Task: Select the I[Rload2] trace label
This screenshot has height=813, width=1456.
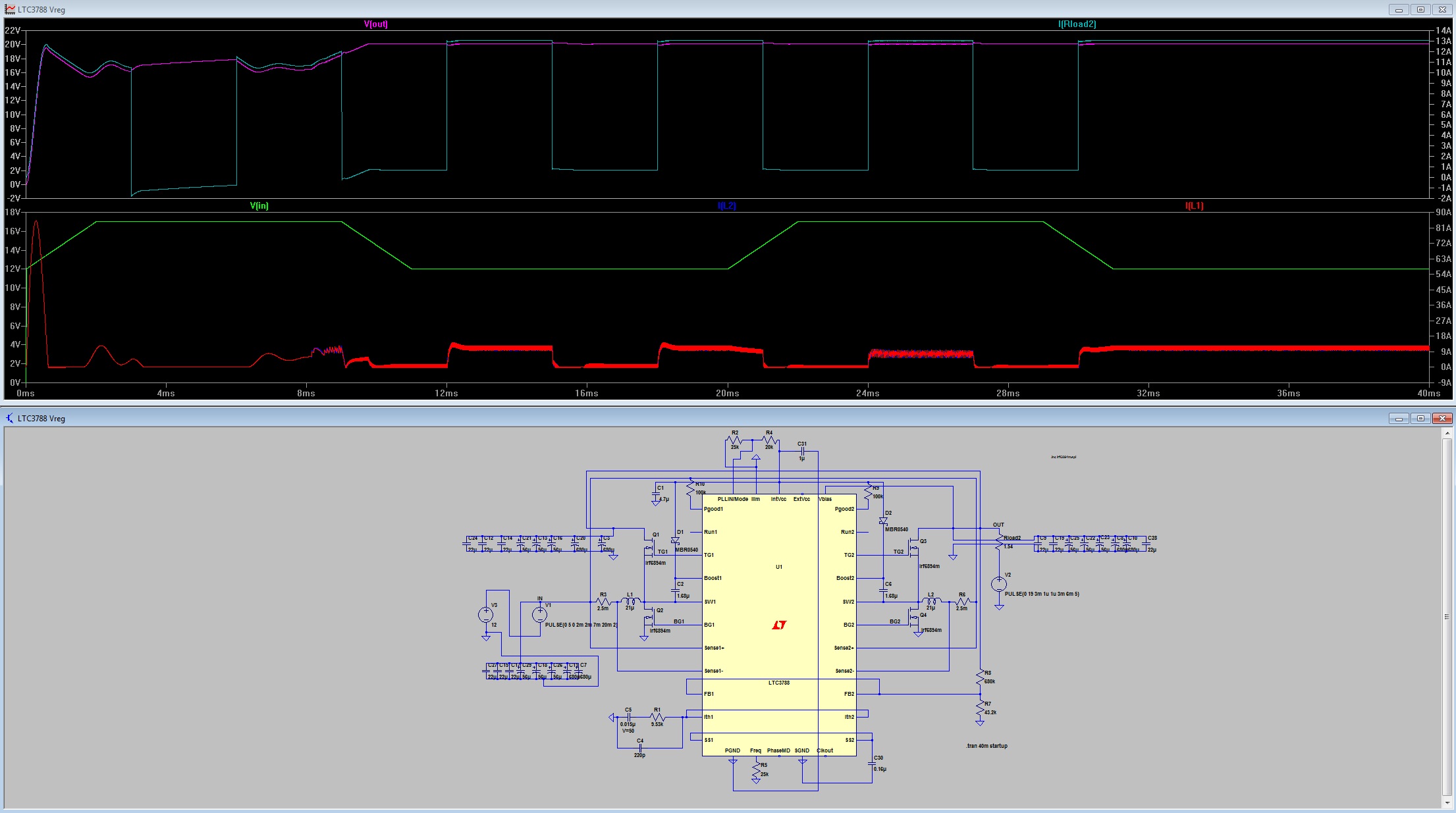Action: pos(1077,24)
